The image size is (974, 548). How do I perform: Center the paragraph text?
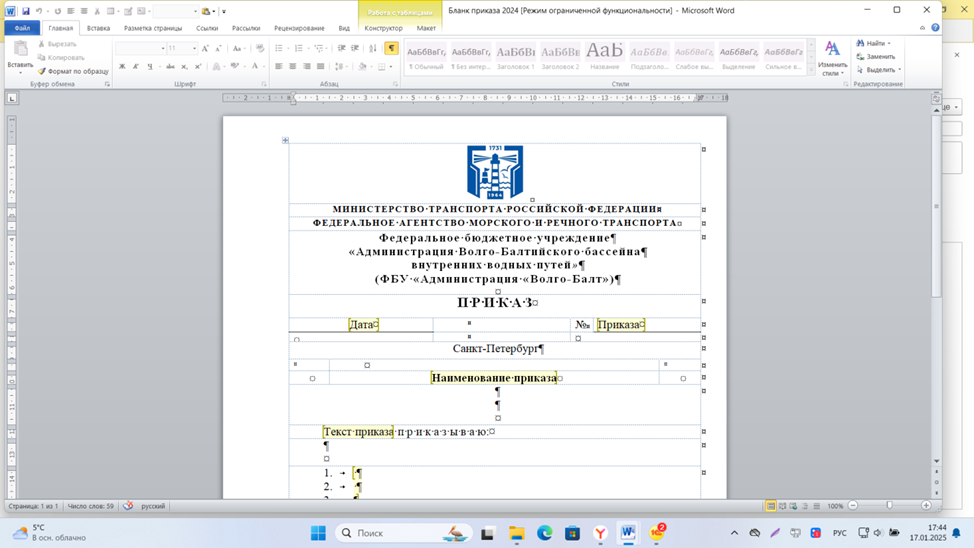(x=293, y=66)
